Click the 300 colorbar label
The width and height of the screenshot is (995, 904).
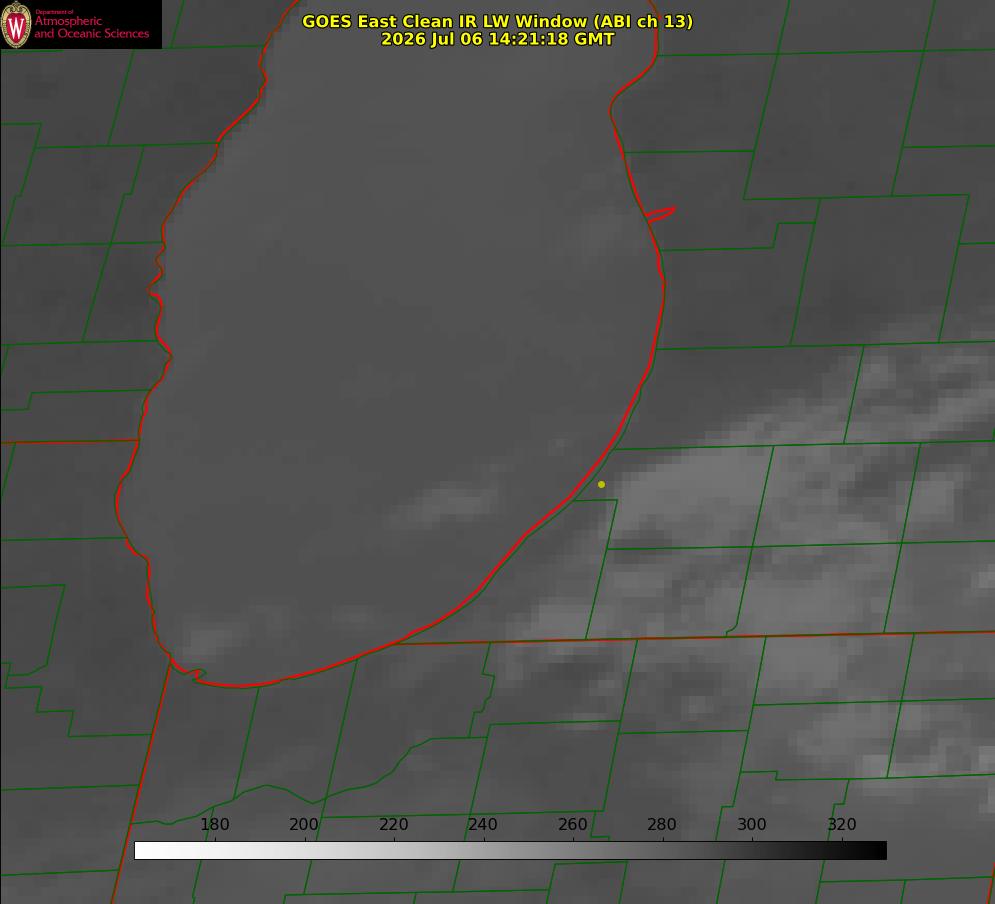point(752,824)
